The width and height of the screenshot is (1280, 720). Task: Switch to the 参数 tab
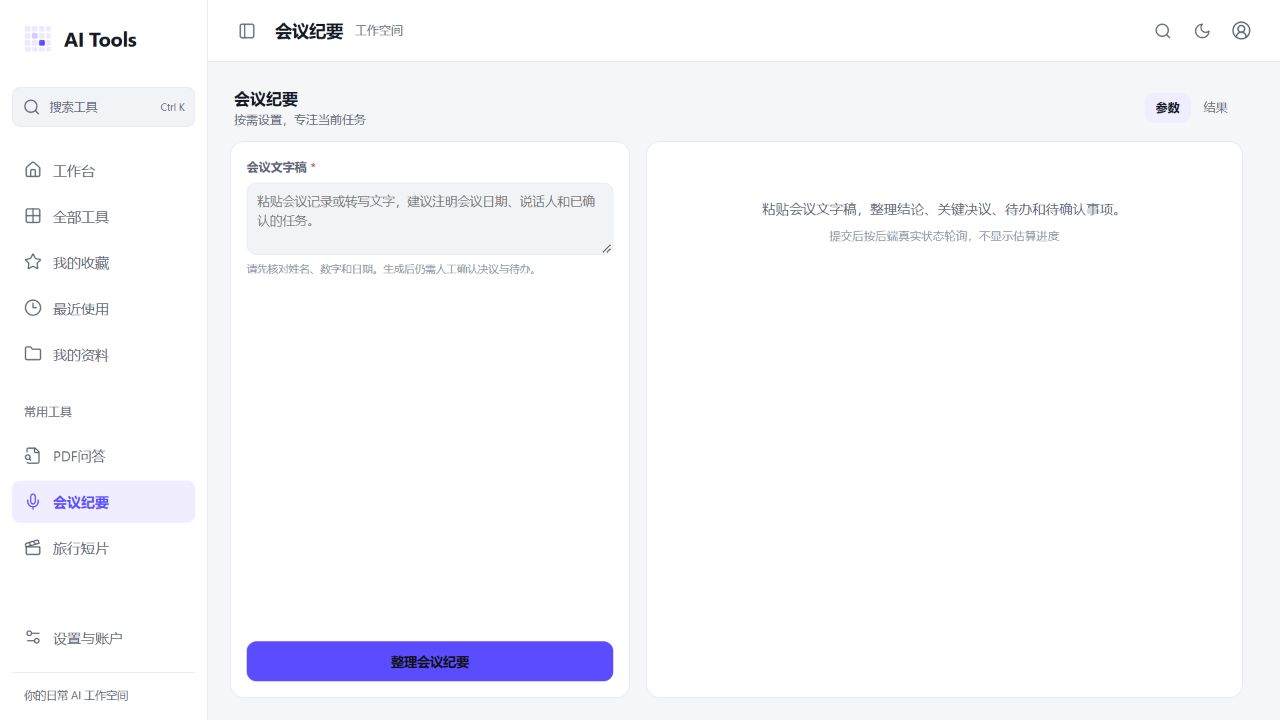point(1168,108)
